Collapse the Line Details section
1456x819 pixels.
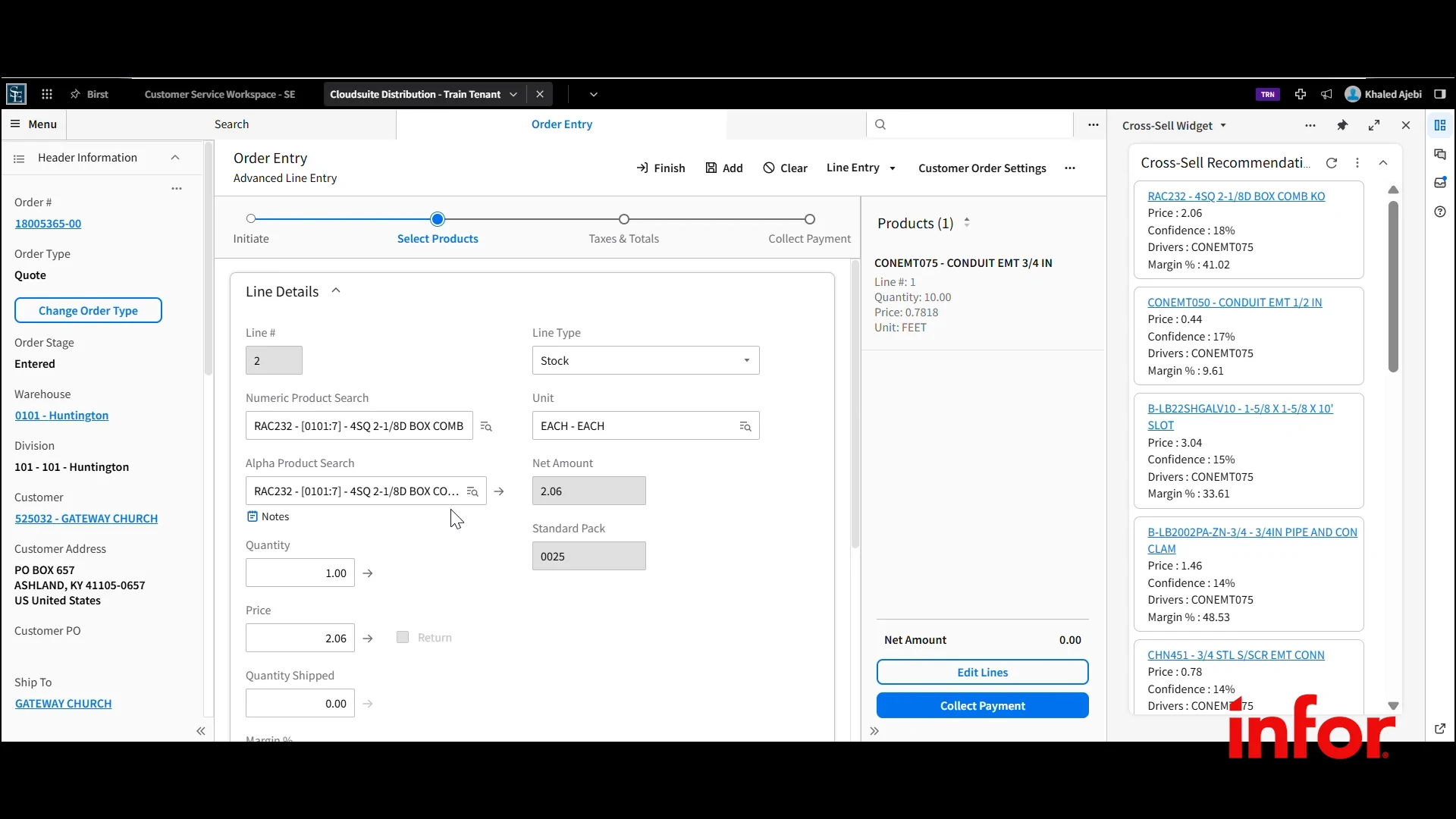336,291
